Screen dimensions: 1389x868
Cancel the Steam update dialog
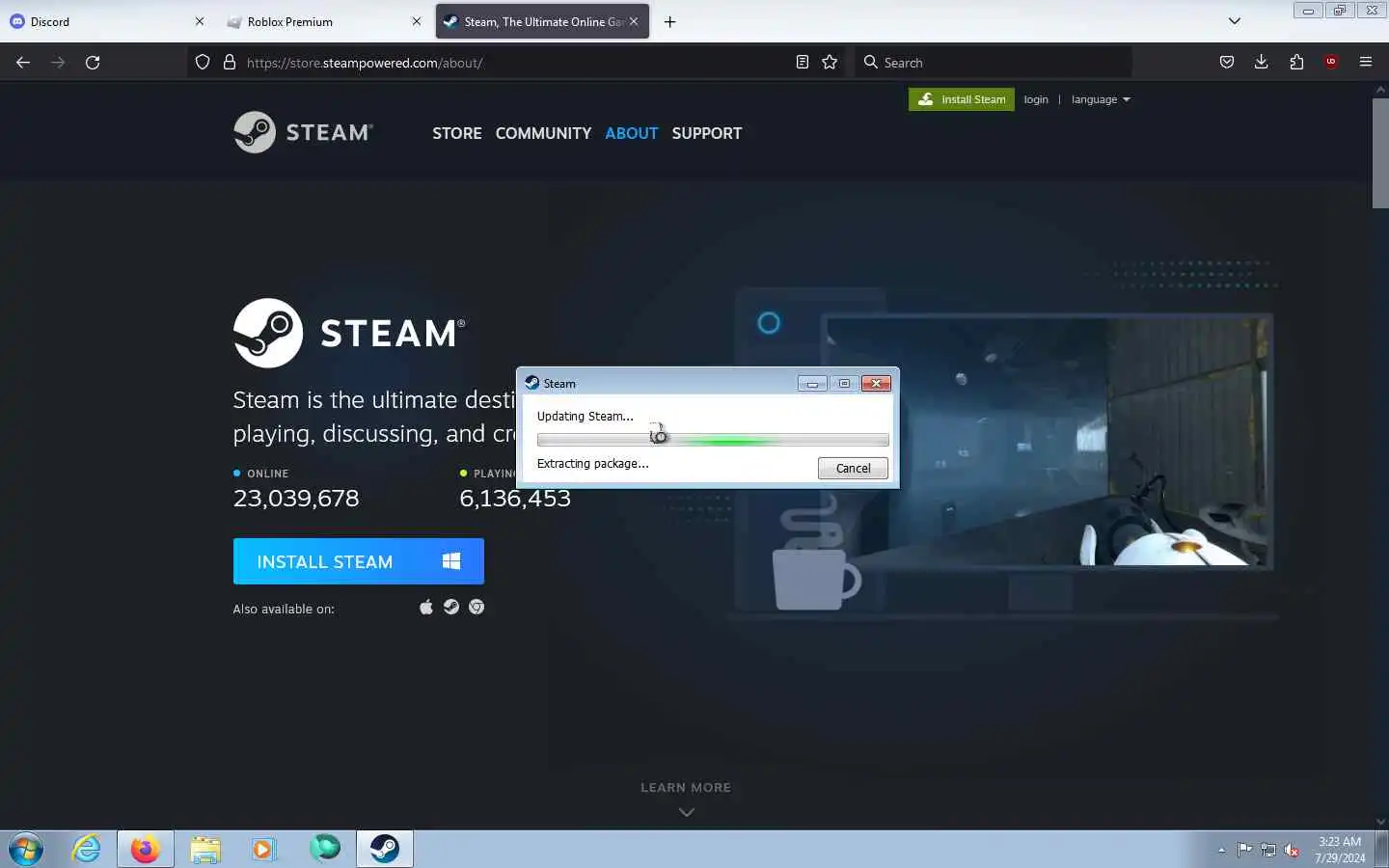pos(853,468)
